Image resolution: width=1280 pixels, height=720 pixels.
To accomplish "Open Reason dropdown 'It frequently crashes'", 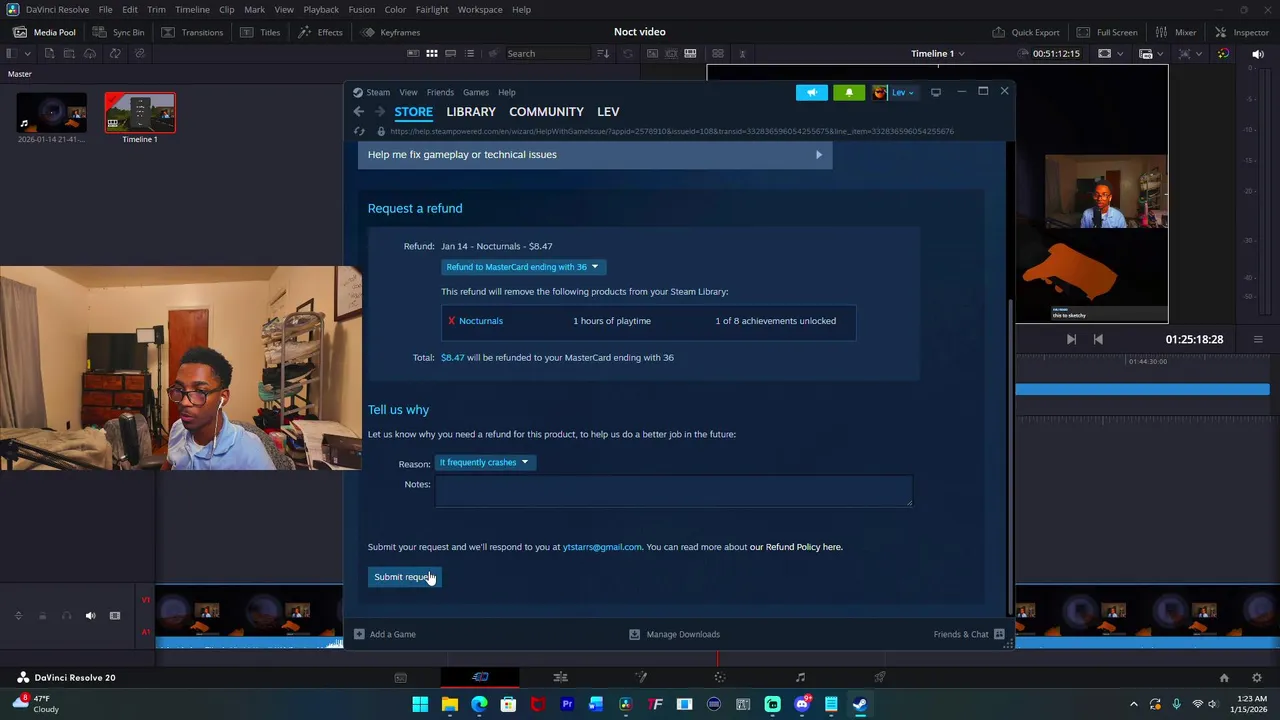I will pyautogui.click(x=484, y=462).
